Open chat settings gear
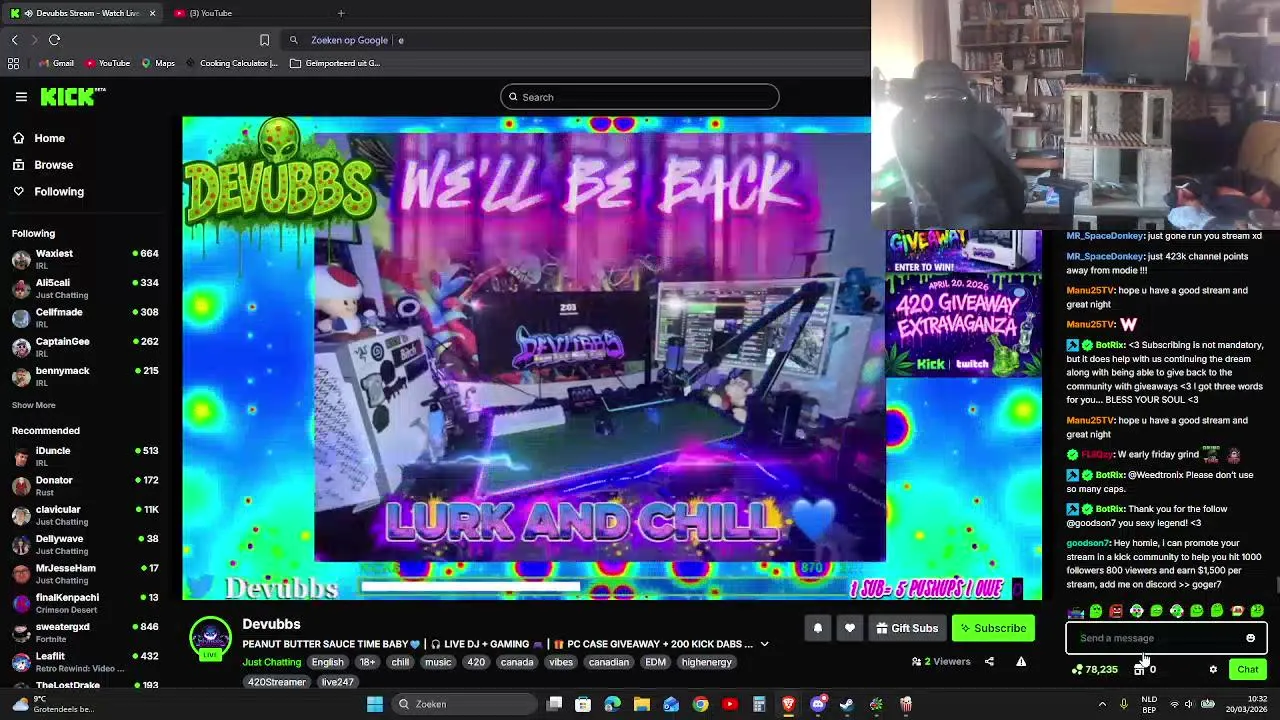The image size is (1280, 720). pyautogui.click(x=1213, y=670)
